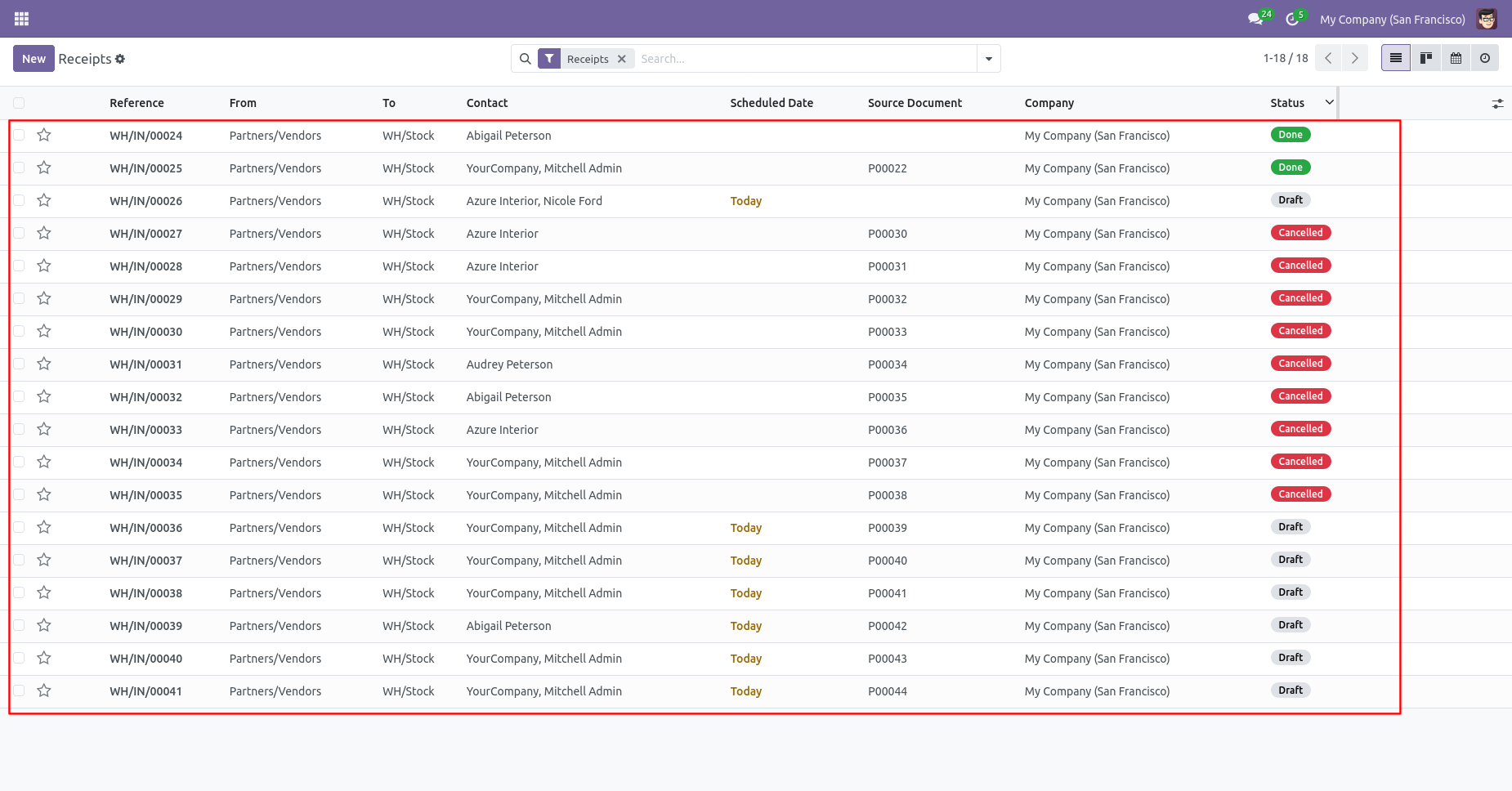This screenshot has height=791, width=1512.
Task: Focus the Search input field
Action: click(x=805, y=59)
